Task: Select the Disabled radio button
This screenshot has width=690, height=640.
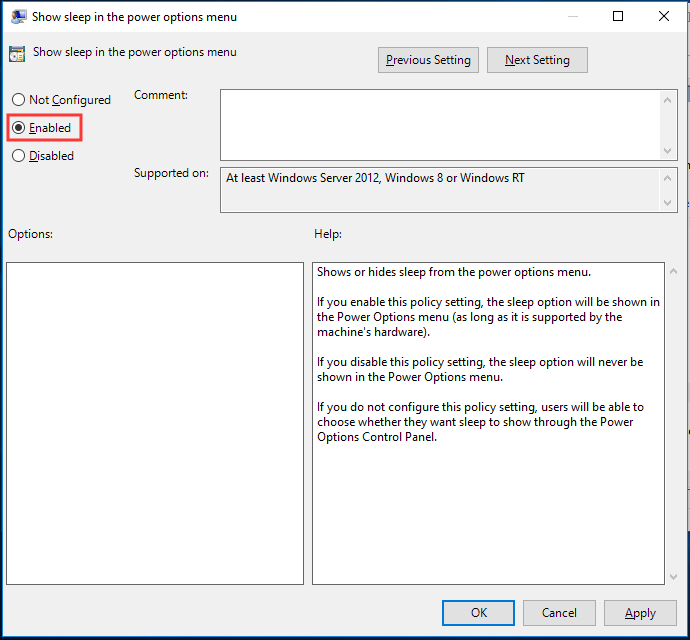Action: click(x=43, y=156)
